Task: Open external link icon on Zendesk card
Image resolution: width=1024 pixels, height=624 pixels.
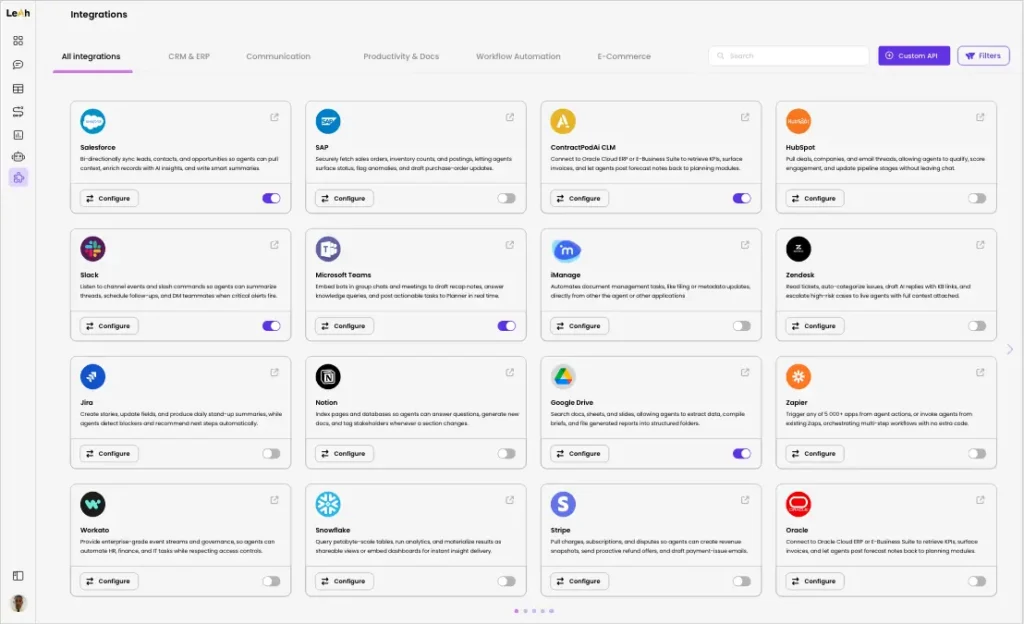Action: 980,245
